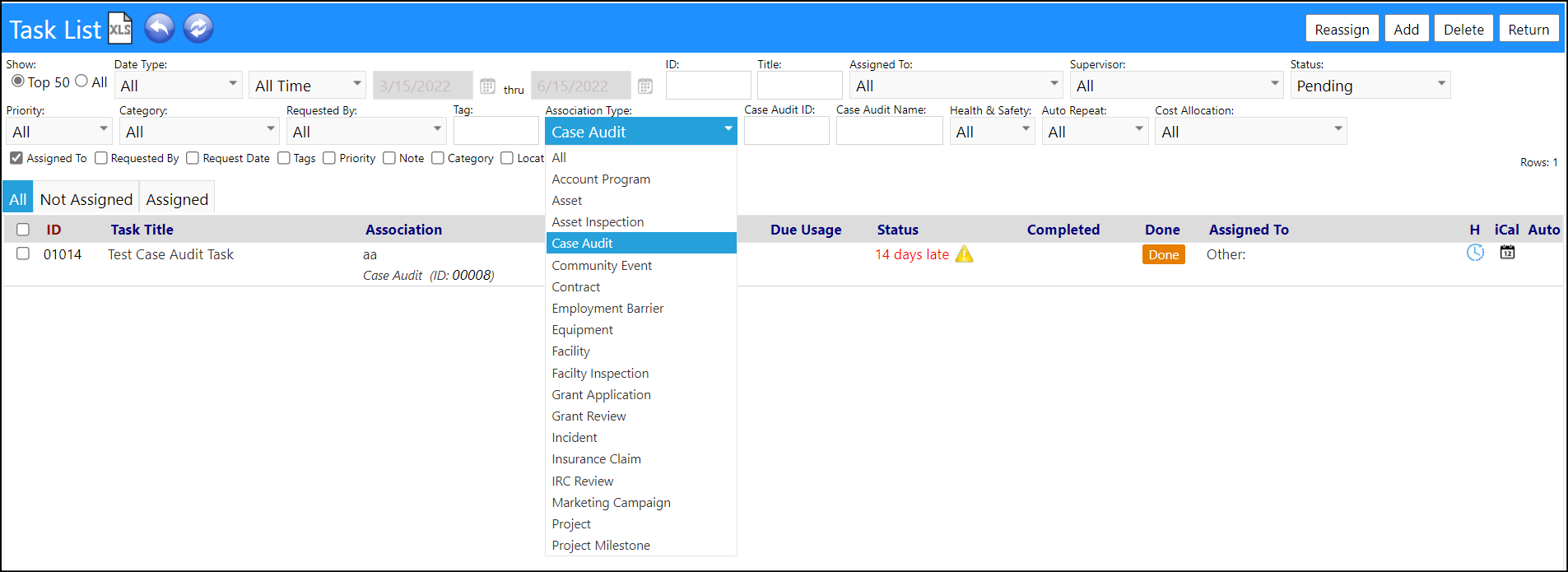
Task: Export task list to XLS
Action: click(120, 29)
